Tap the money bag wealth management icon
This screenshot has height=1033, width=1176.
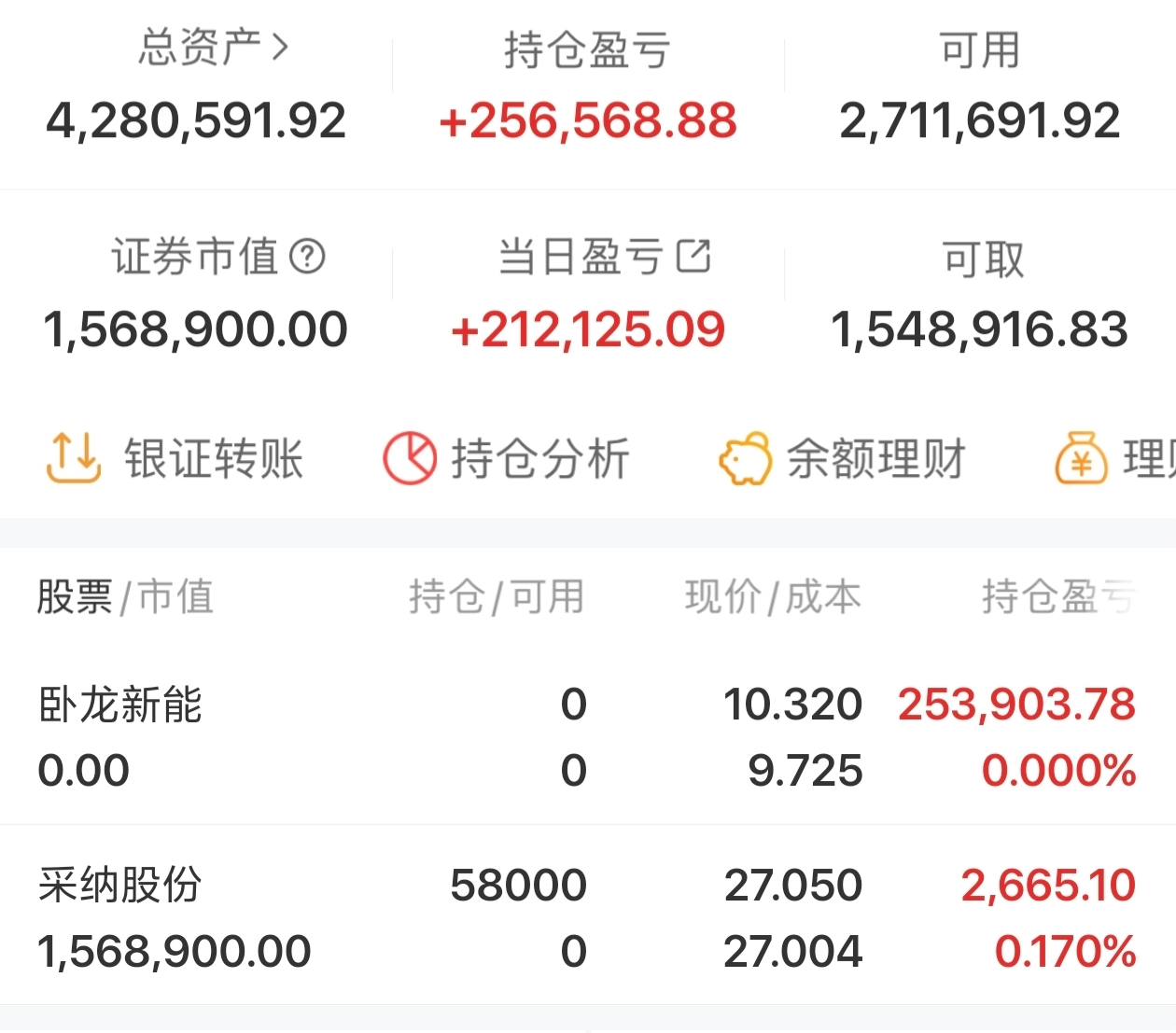pyautogui.click(x=1081, y=459)
